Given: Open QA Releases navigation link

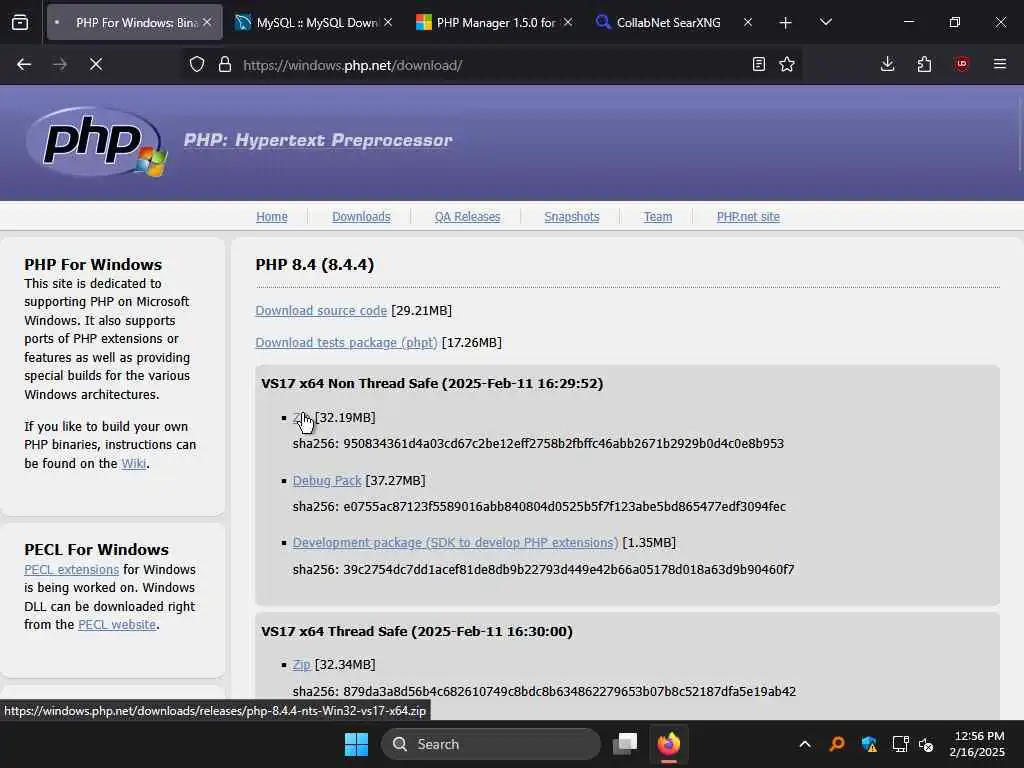Looking at the screenshot, I should click(x=468, y=217).
